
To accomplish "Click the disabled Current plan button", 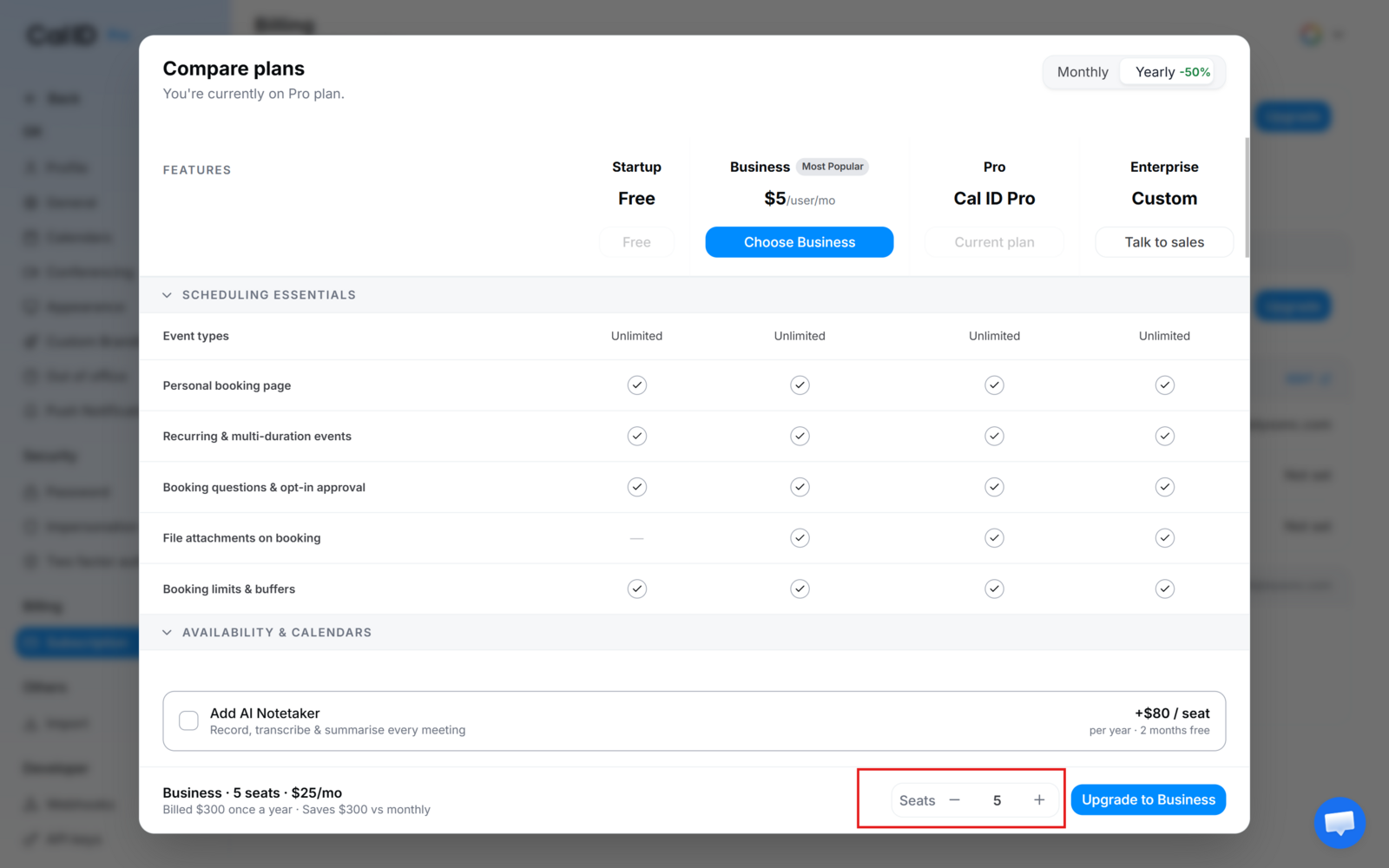I will [x=994, y=242].
